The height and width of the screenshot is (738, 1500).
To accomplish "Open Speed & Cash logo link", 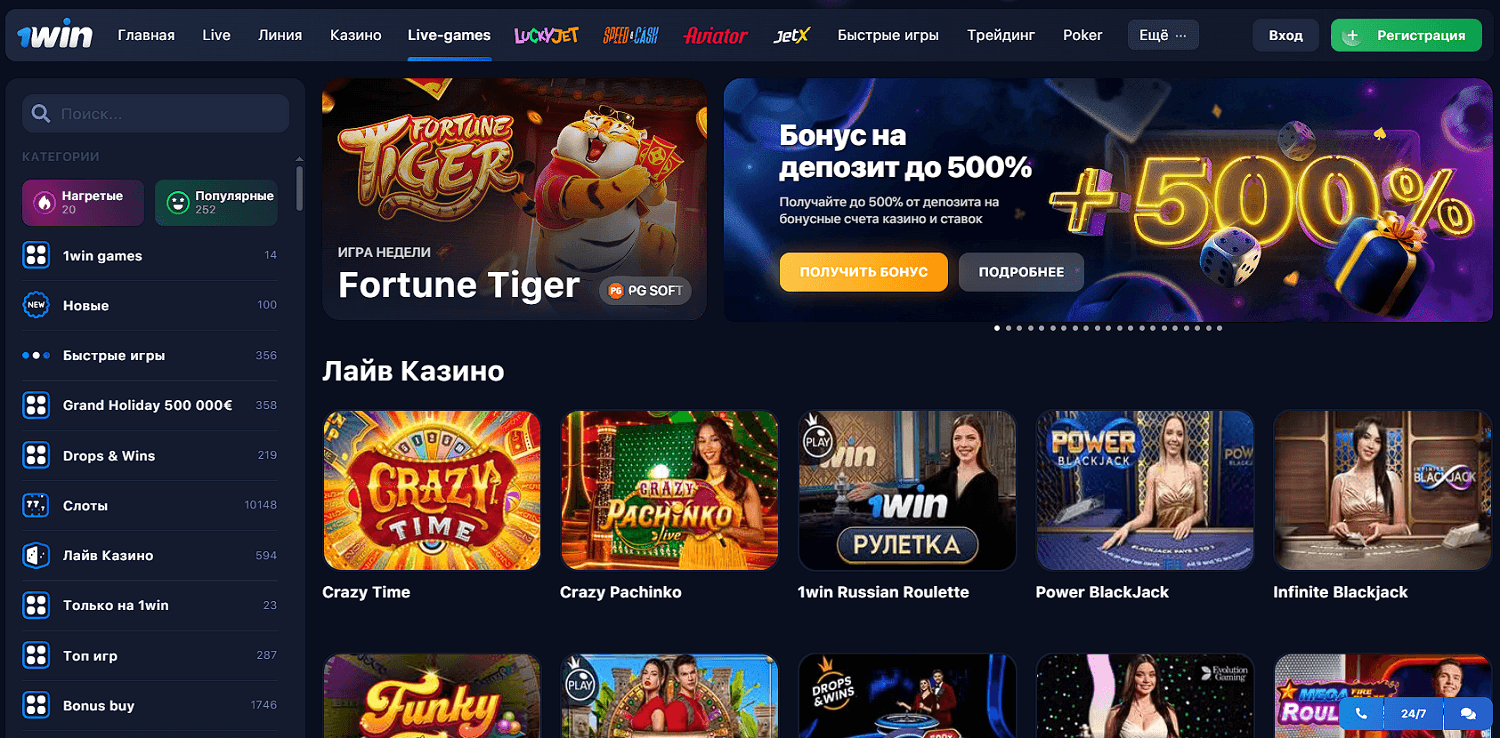I will tap(631, 35).
